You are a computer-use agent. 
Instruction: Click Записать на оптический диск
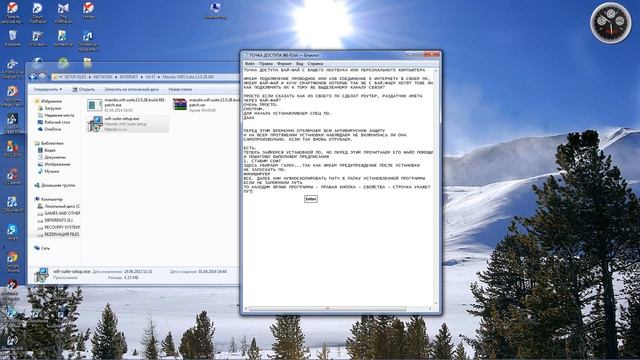[x=131, y=89]
